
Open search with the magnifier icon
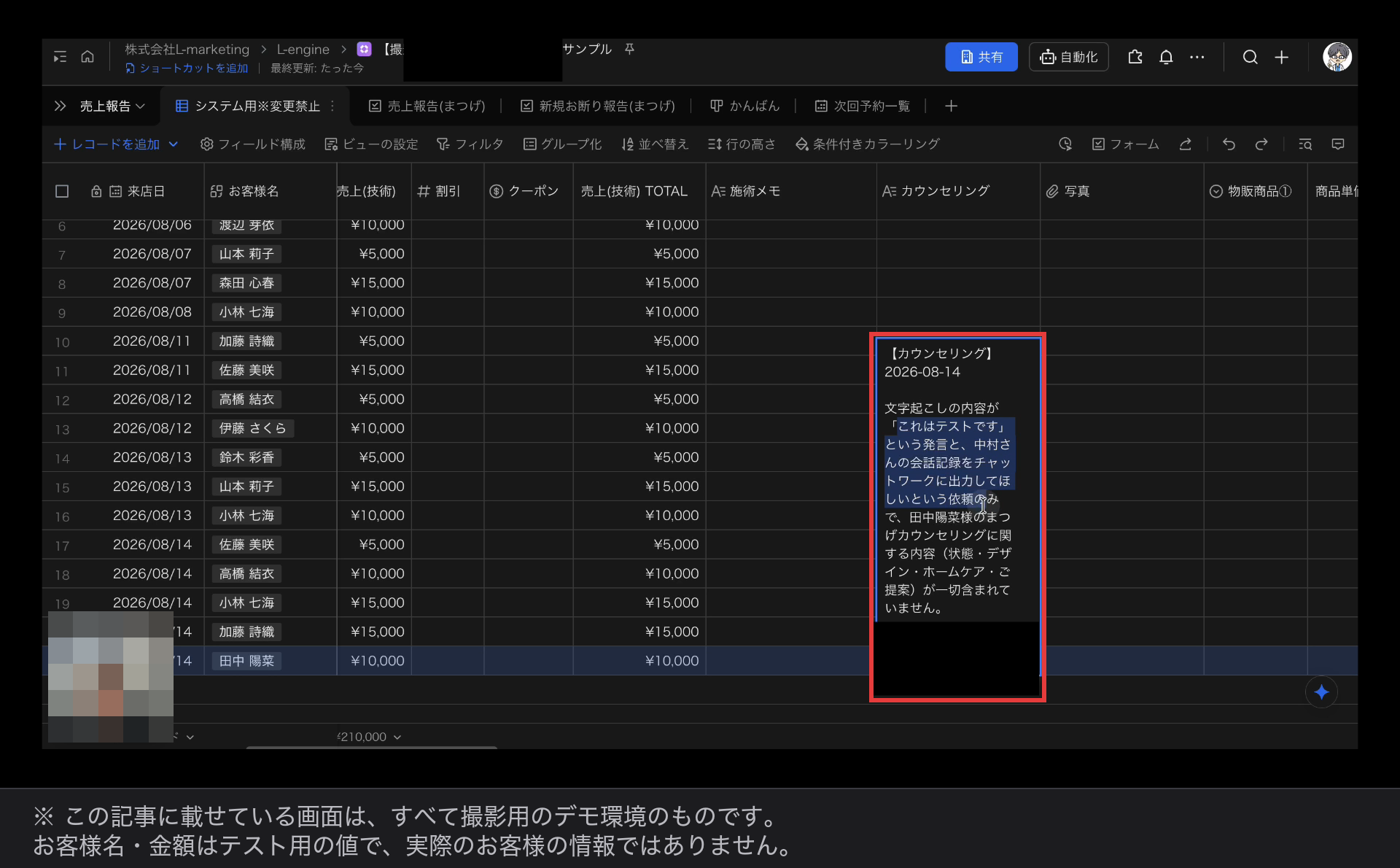[1250, 57]
